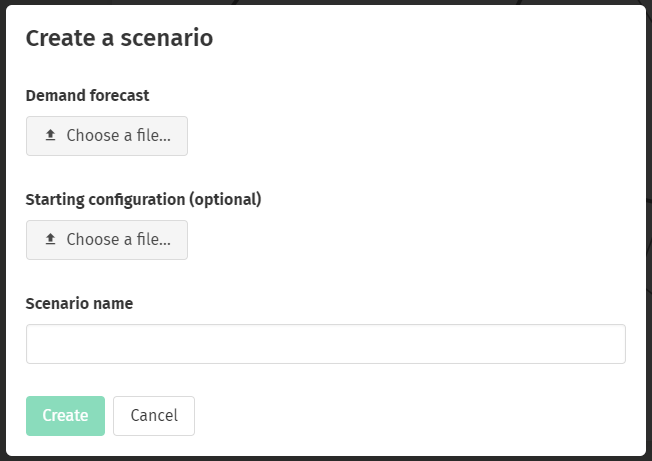Click the word "Create" on the green button
The image size is (652, 461).
(x=65, y=415)
